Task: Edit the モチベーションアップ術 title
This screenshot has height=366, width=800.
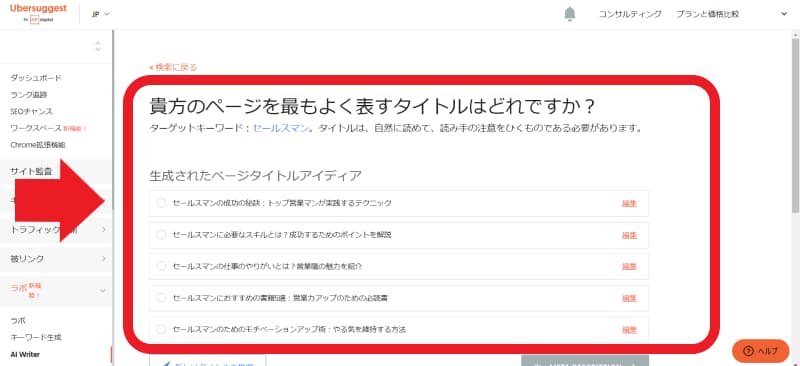Action: pos(629,330)
